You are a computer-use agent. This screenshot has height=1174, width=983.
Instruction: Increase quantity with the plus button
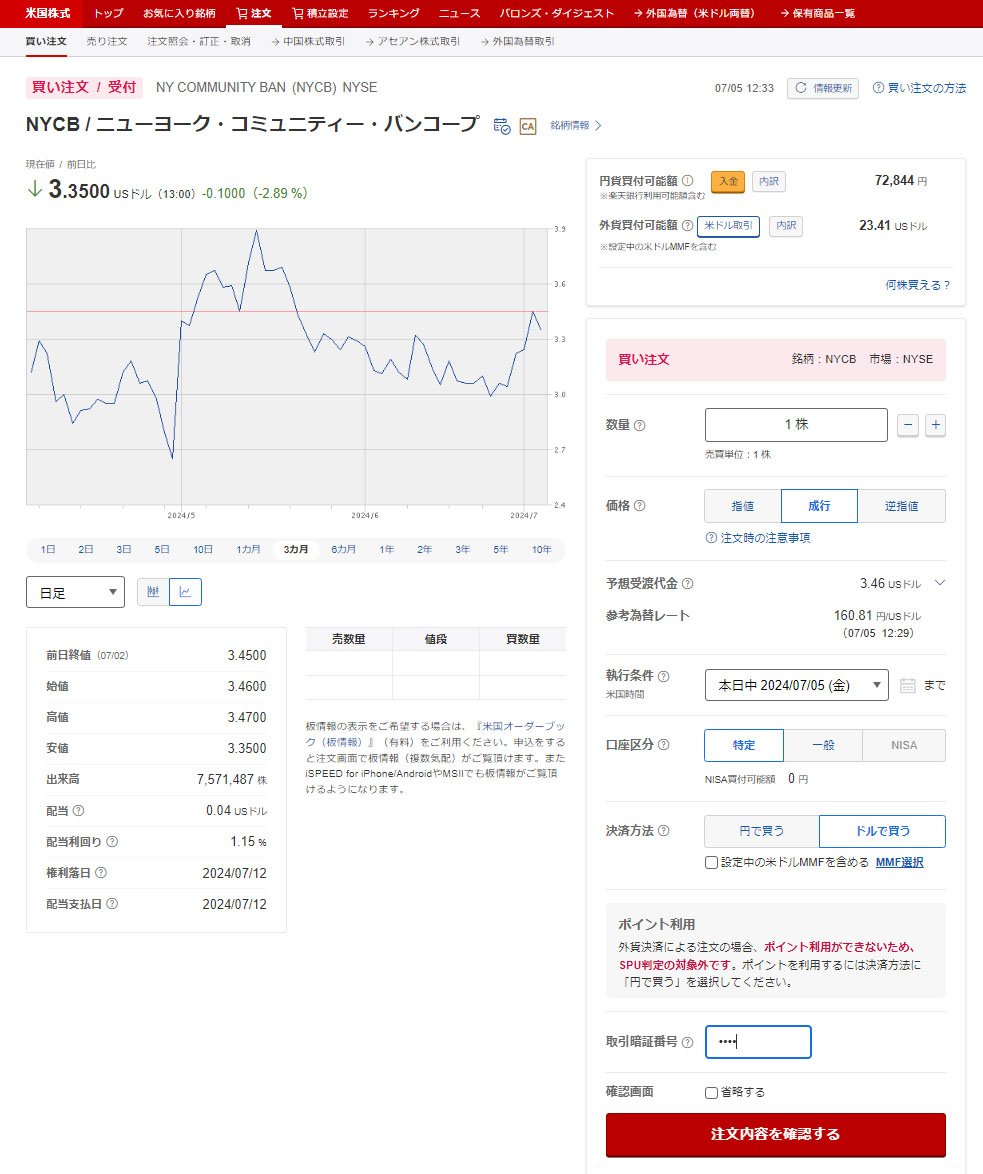(935, 425)
